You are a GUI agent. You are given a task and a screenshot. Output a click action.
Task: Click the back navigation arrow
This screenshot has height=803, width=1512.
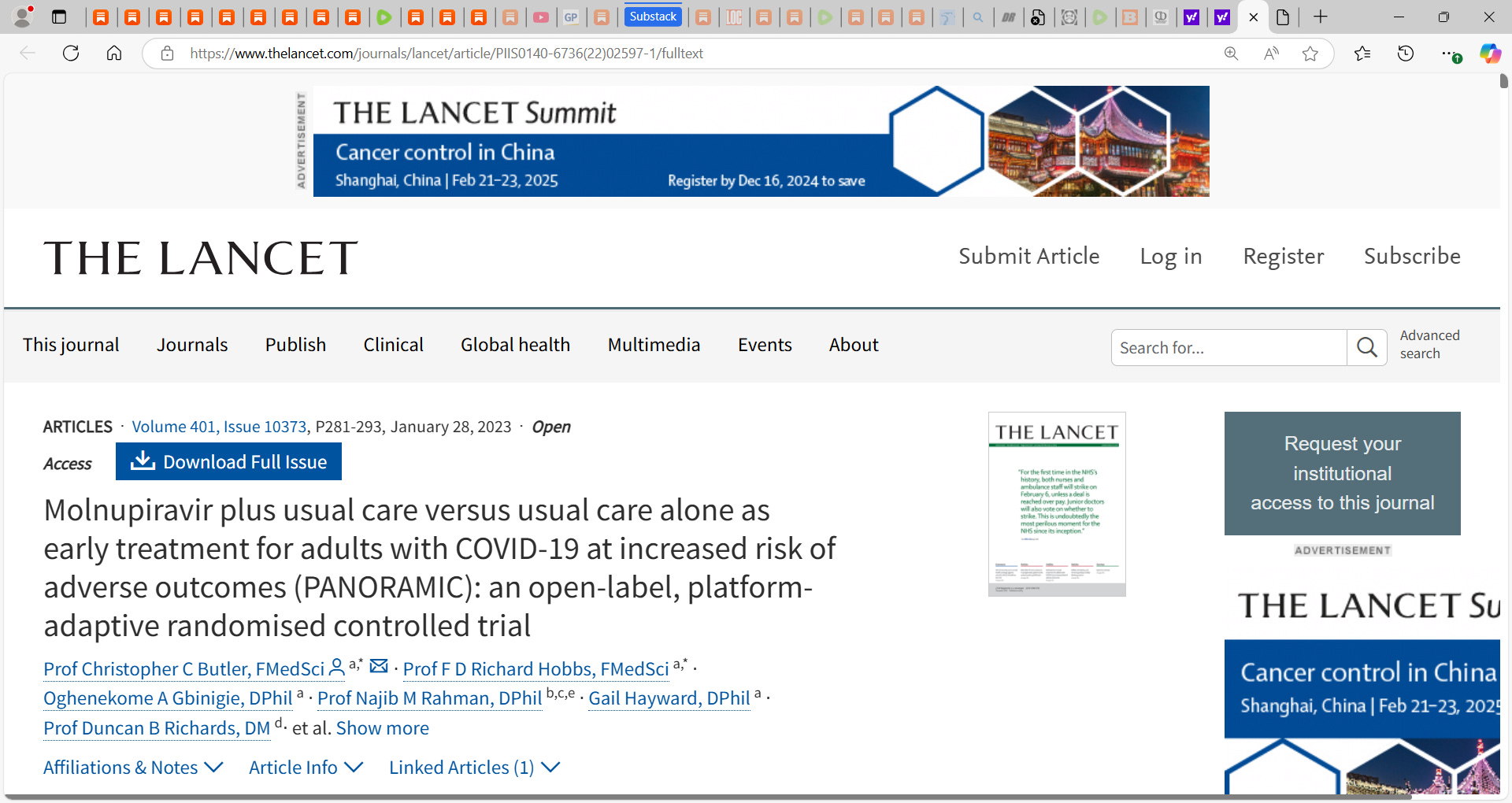click(x=28, y=54)
